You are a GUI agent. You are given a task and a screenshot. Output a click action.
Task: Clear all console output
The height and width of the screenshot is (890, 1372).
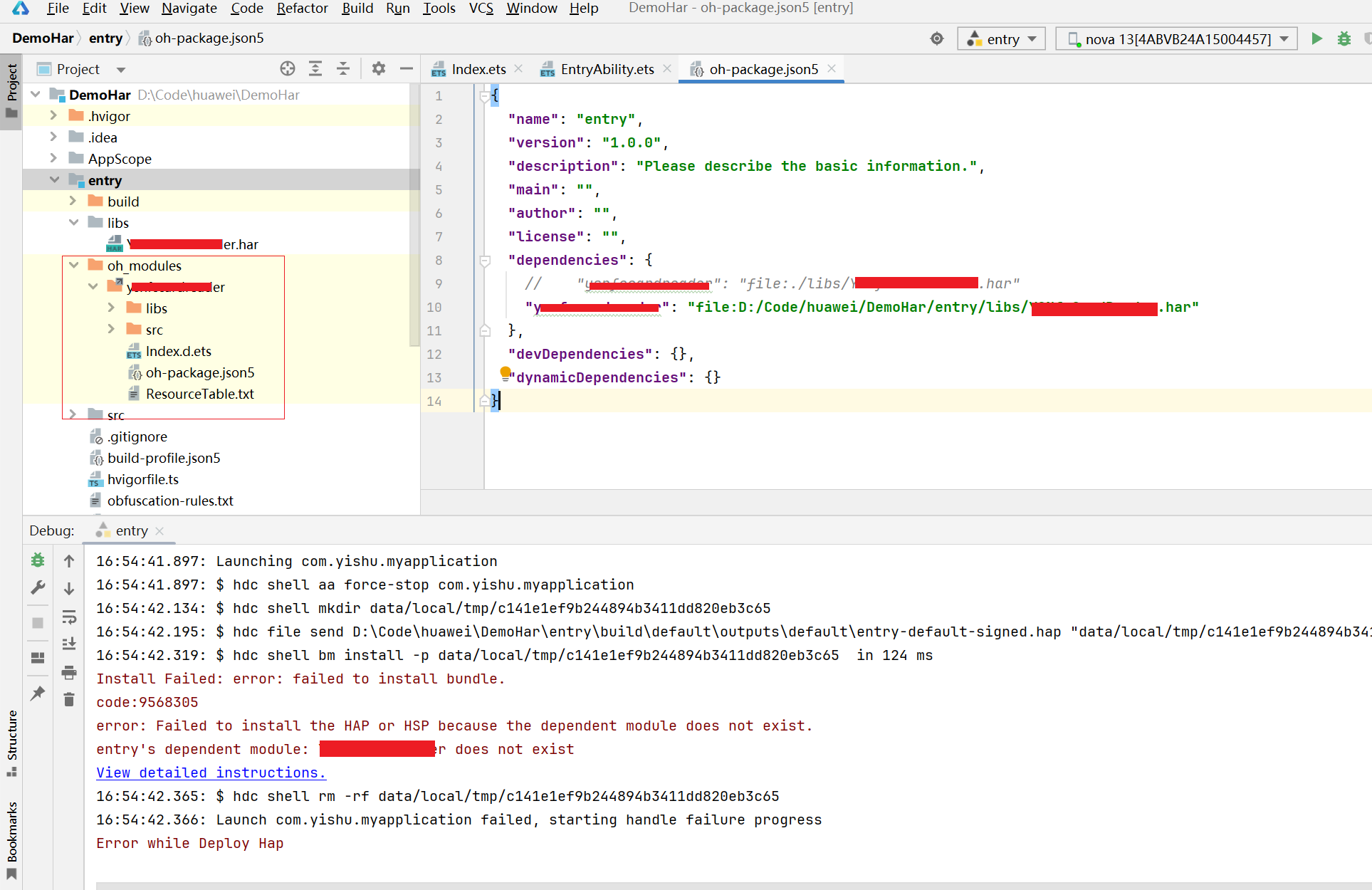(69, 700)
